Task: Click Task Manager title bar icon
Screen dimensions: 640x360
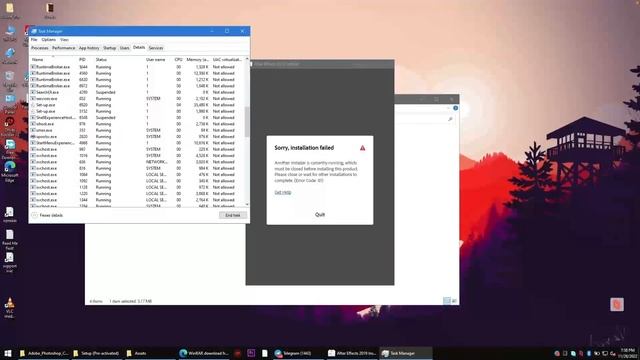Action: point(34,31)
